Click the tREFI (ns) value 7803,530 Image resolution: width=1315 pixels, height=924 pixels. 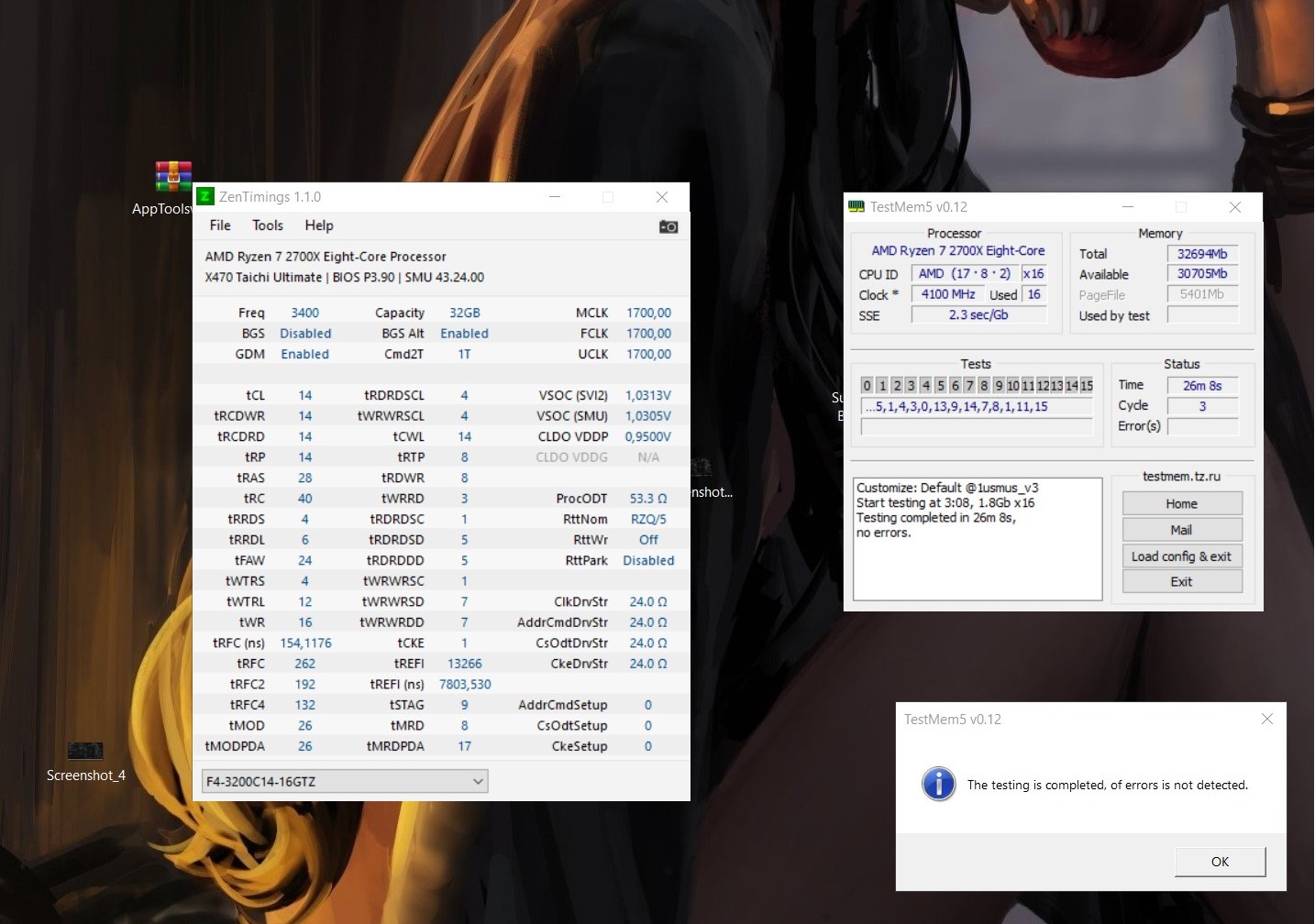pos(465,685)
